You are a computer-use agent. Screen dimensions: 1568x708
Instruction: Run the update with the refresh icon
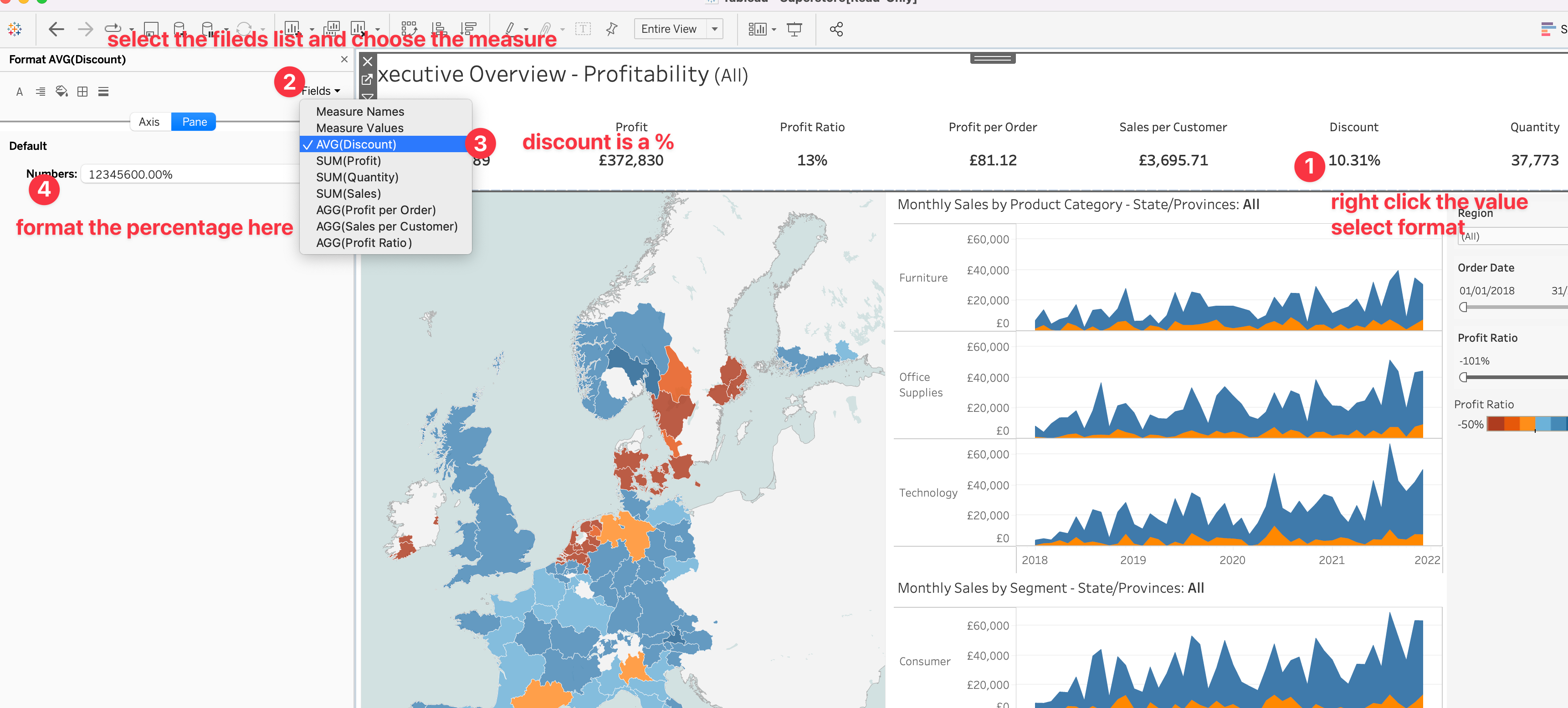tap(244, 29)
